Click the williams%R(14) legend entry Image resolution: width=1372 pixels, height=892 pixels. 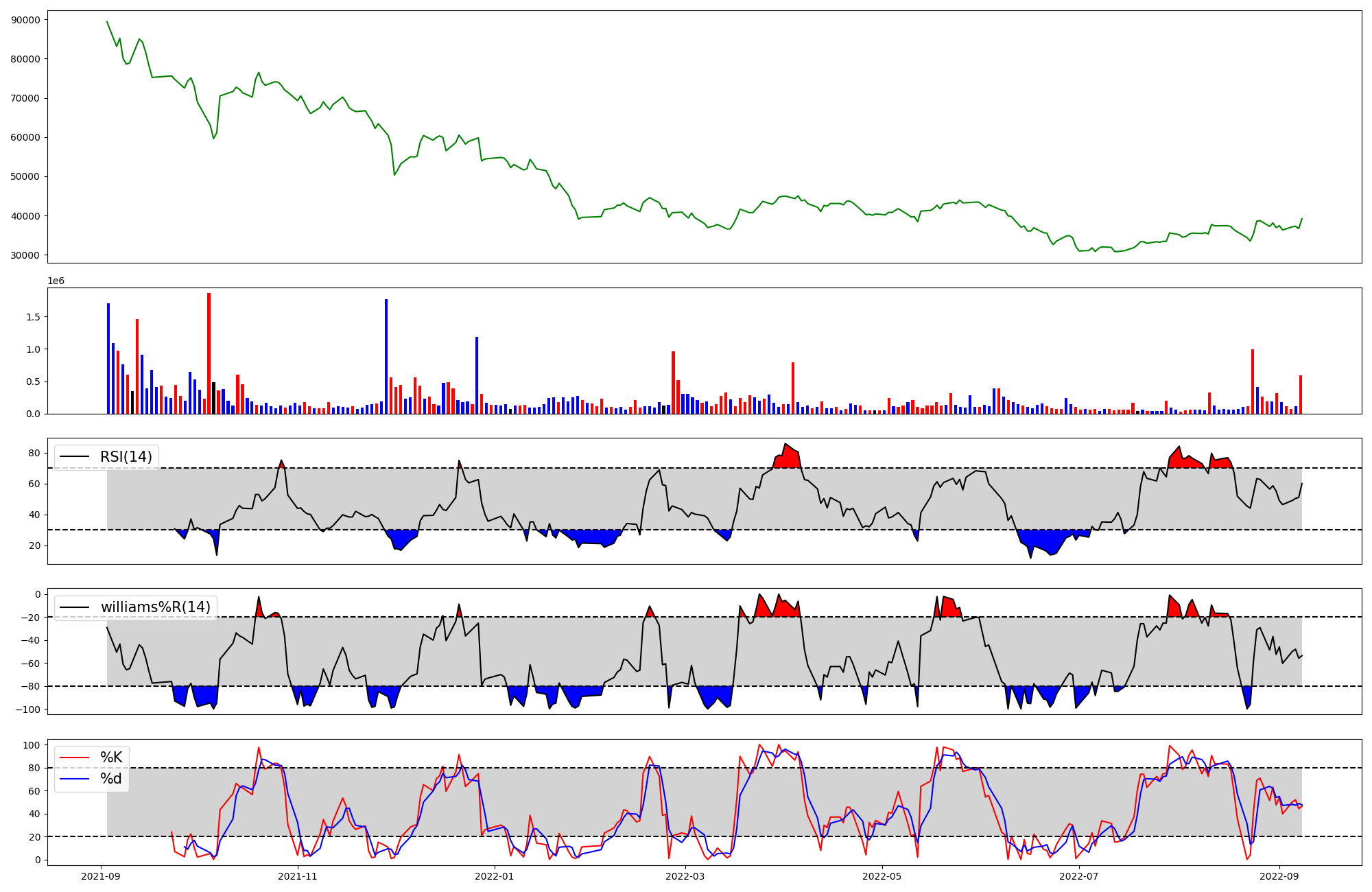[155, 607]
